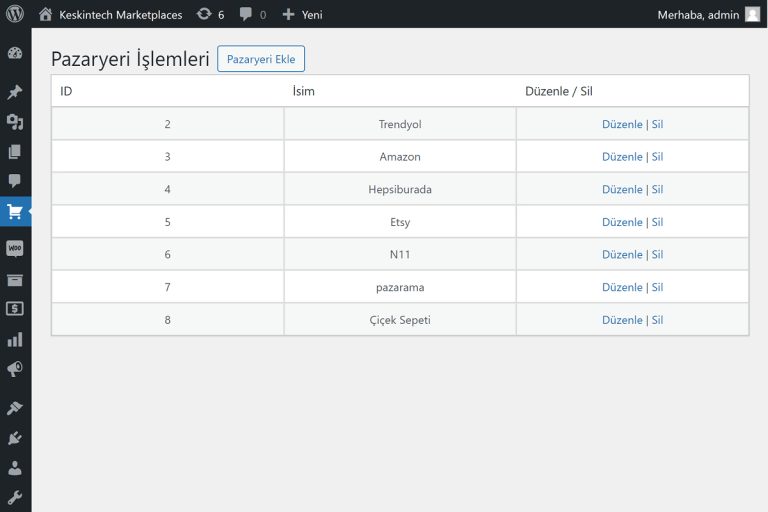
Task: Open the 'Merhaba, admin' account menu
Action: (708, 14)
